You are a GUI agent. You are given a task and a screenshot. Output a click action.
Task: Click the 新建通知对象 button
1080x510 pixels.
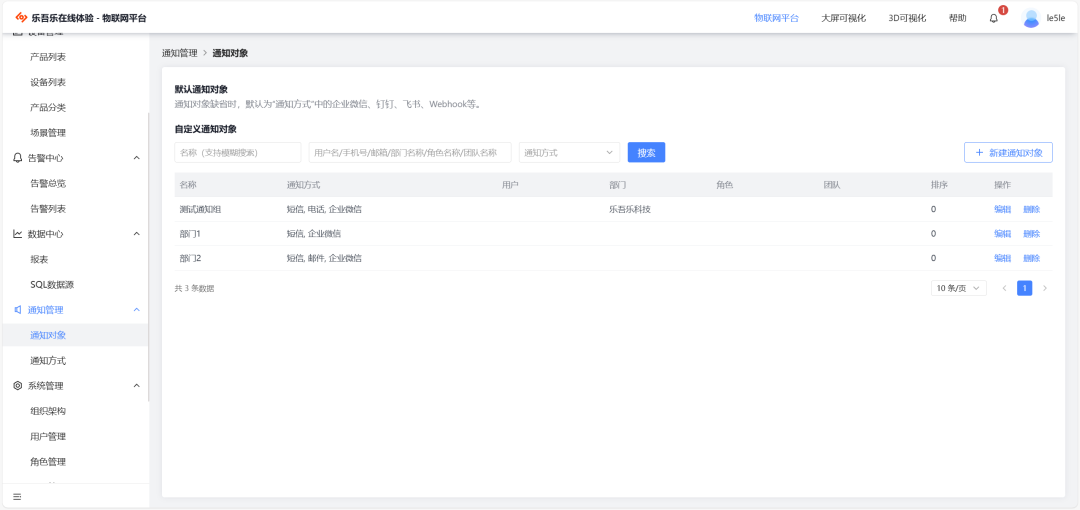tap(1008, 152)
